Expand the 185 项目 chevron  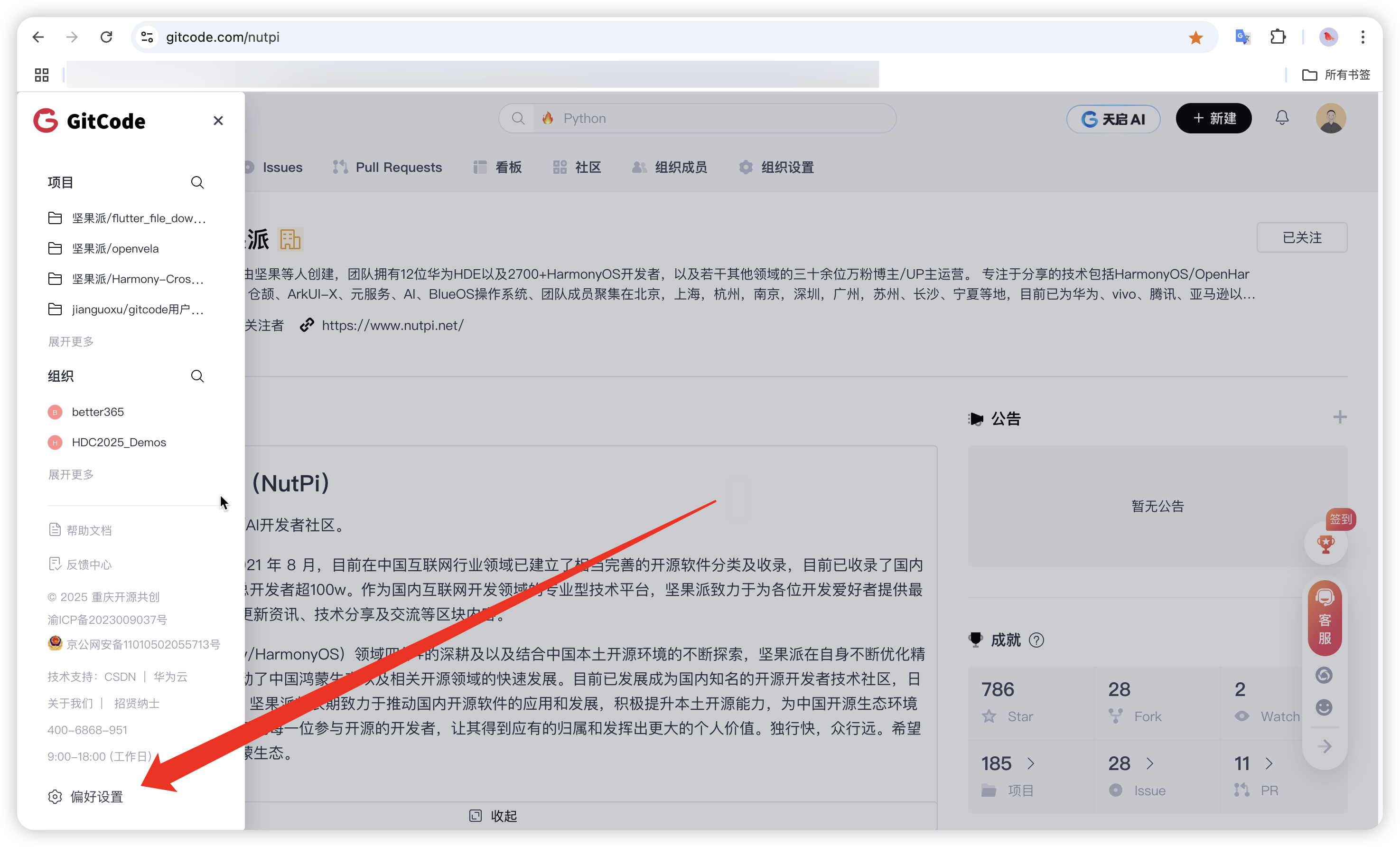coord(1031,763)
